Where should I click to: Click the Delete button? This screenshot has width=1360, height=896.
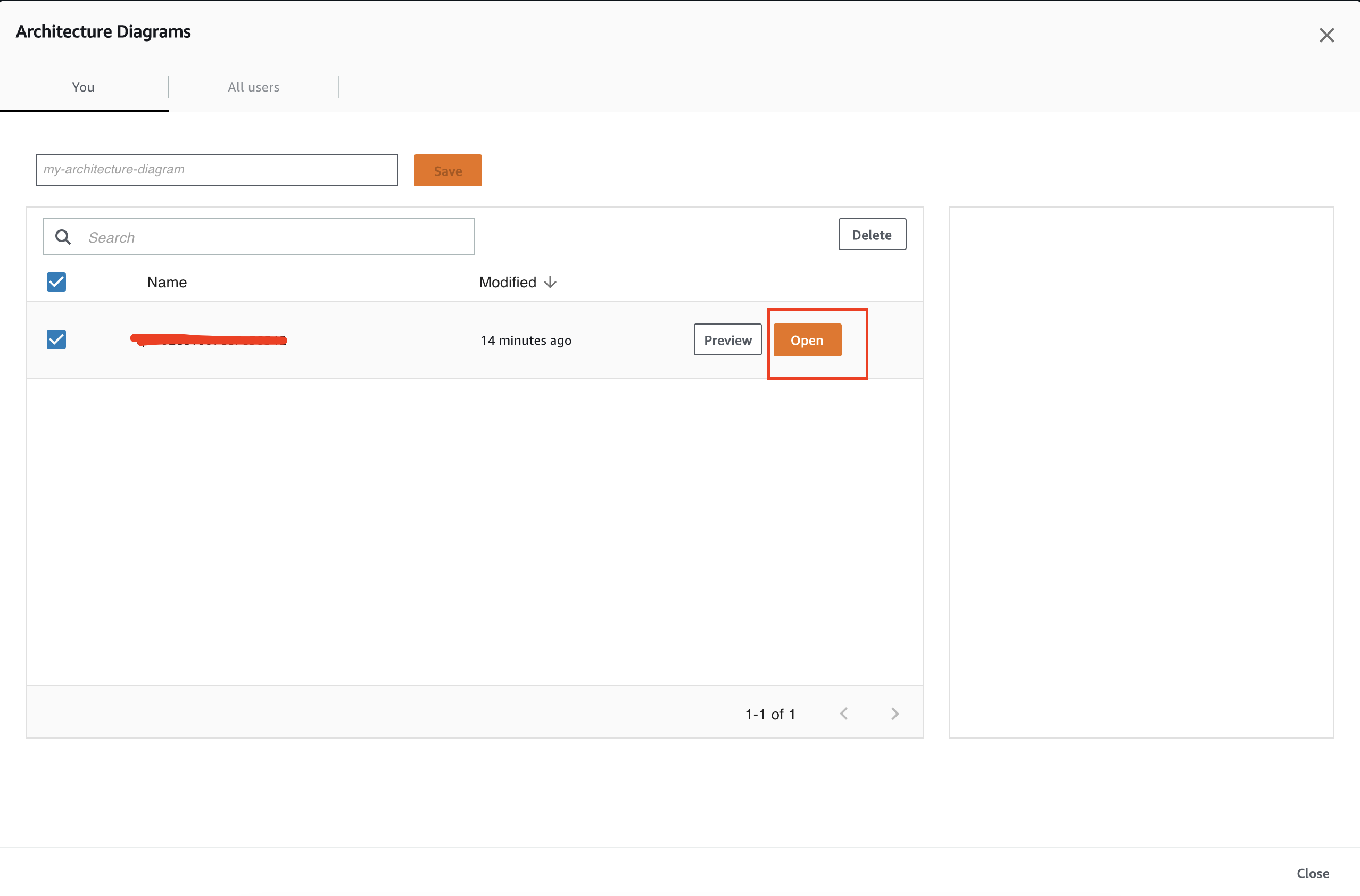click(872, 234)
